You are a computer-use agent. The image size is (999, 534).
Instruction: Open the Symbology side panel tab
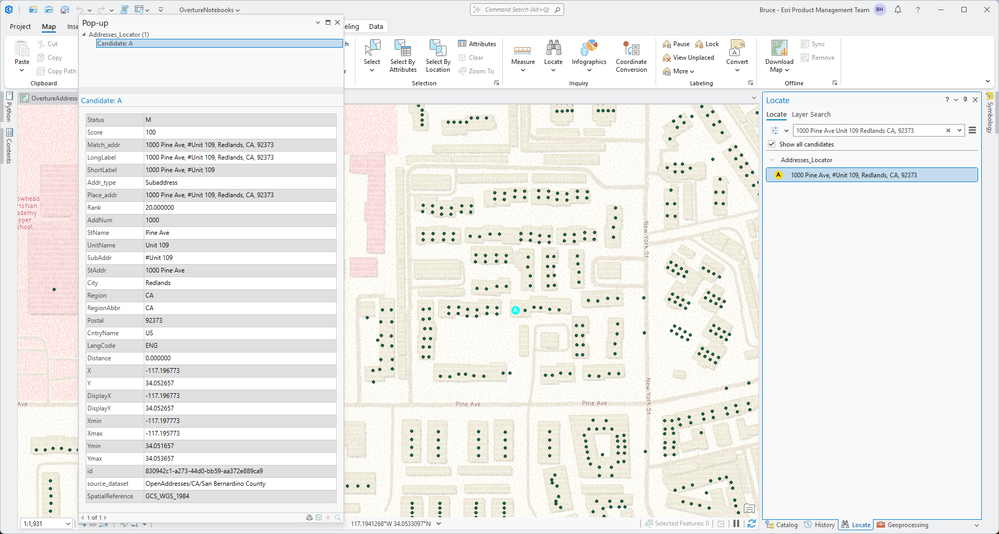pyautogui.click(x=989, y=113)
